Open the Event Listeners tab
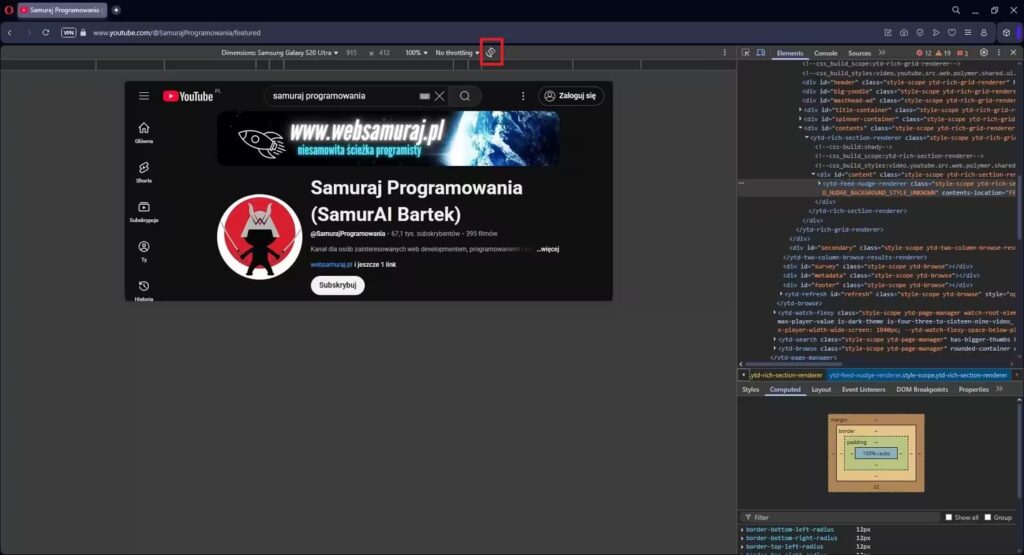 coord(863,389)
